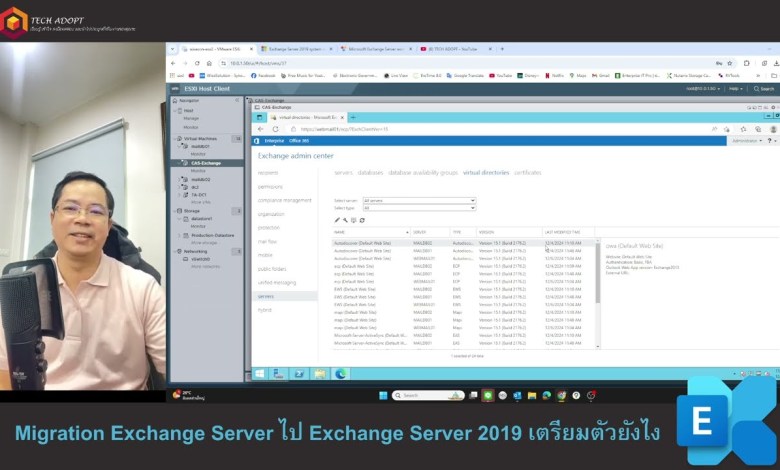Click the wrench configure icon in EAC toolbar
The width and height of the screenshot is (780, 470).
coord(345,220)
